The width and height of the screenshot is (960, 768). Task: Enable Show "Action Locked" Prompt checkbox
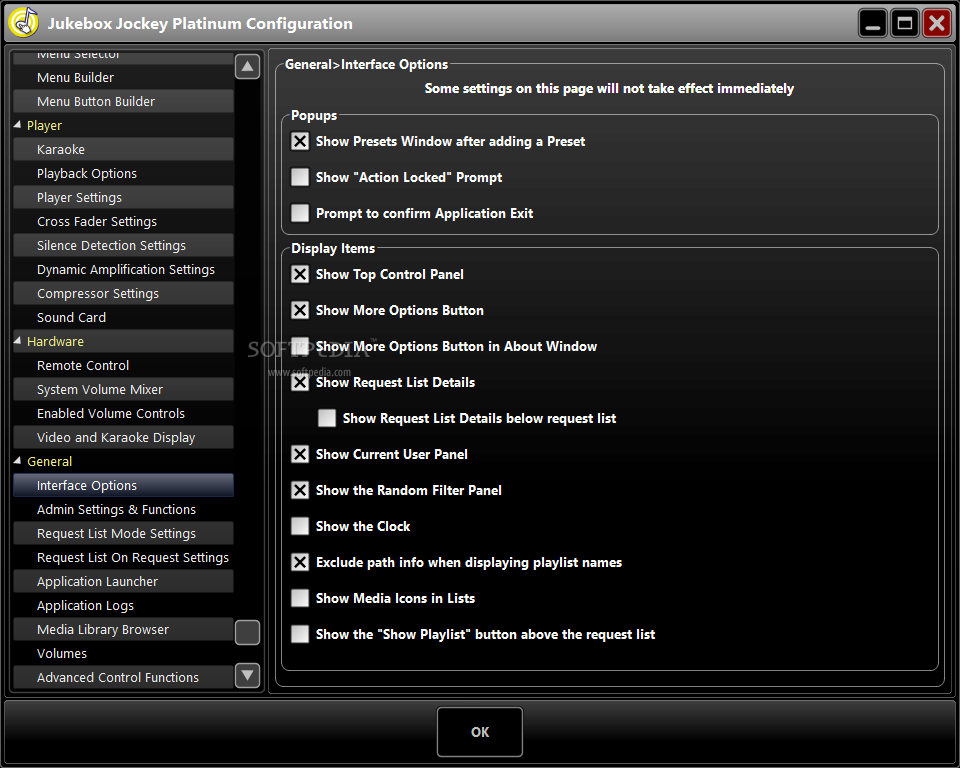point(300,177)
